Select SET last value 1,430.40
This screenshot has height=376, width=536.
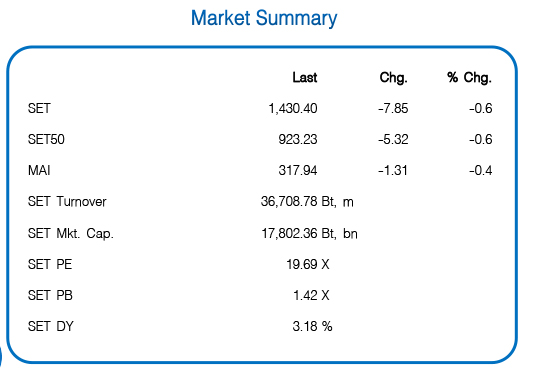[293, 109]
